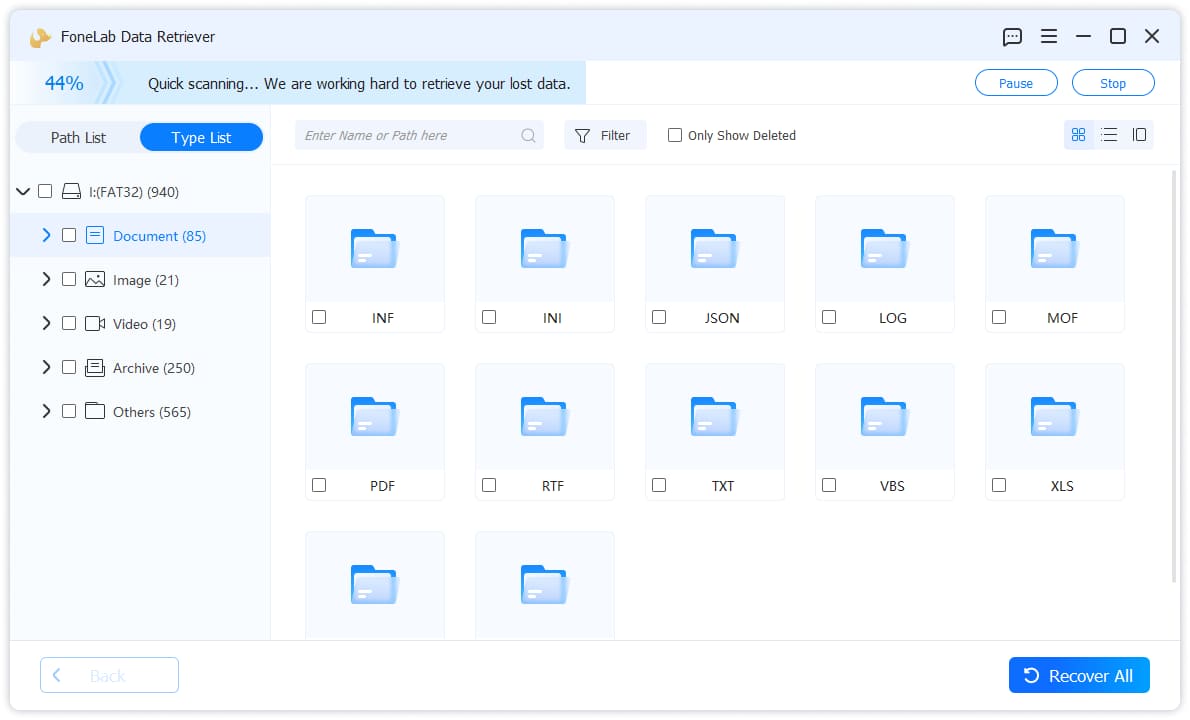Open the JSON folder icon

714,249
